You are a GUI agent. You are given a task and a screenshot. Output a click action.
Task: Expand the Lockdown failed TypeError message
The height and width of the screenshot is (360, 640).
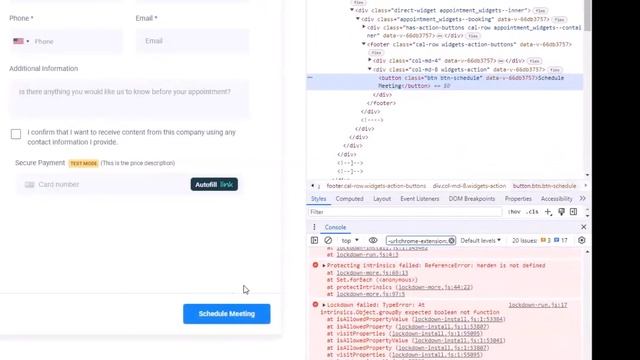[x=324, y=305]
